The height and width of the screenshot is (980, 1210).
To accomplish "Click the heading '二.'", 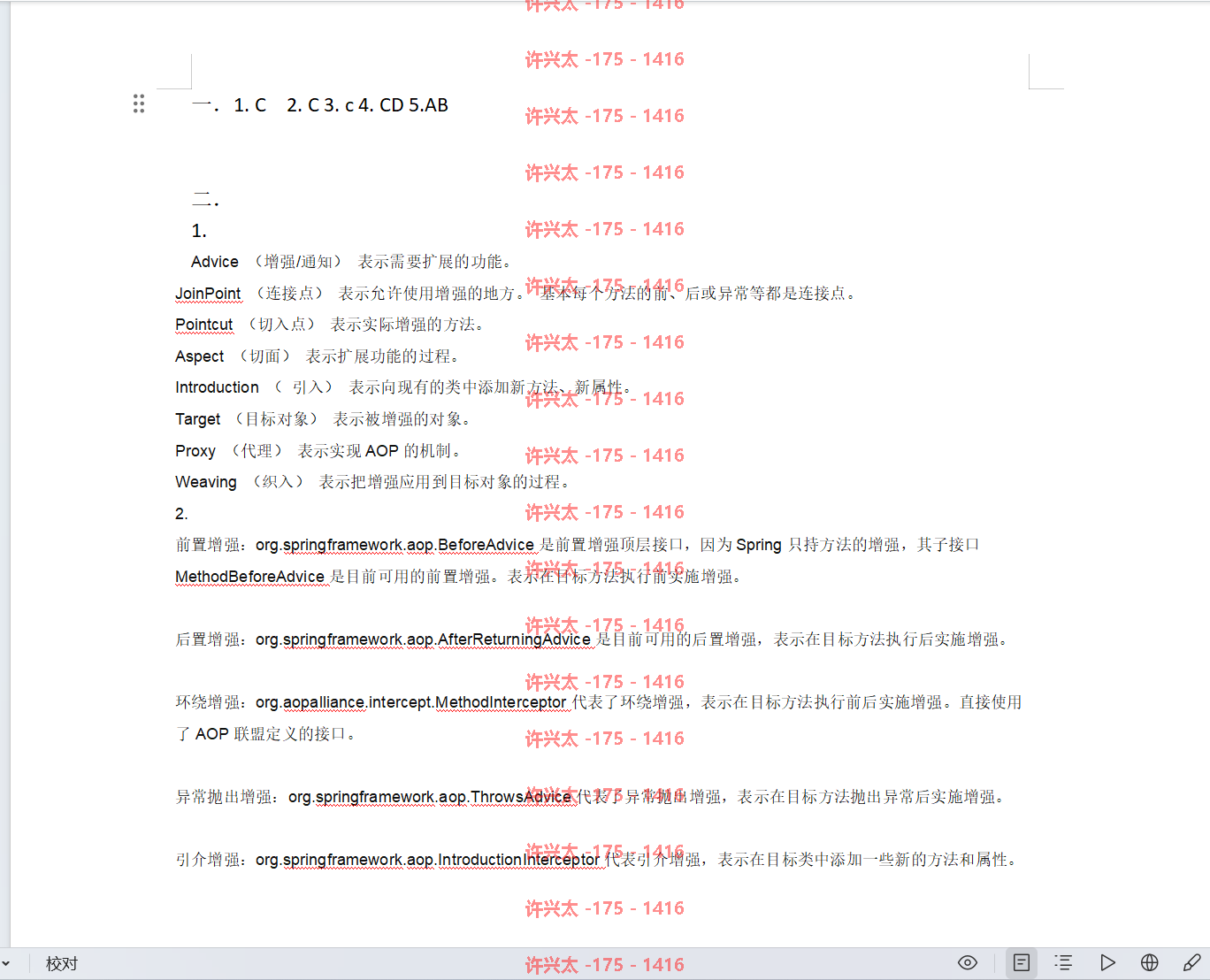I will click(x=205, y=199).
